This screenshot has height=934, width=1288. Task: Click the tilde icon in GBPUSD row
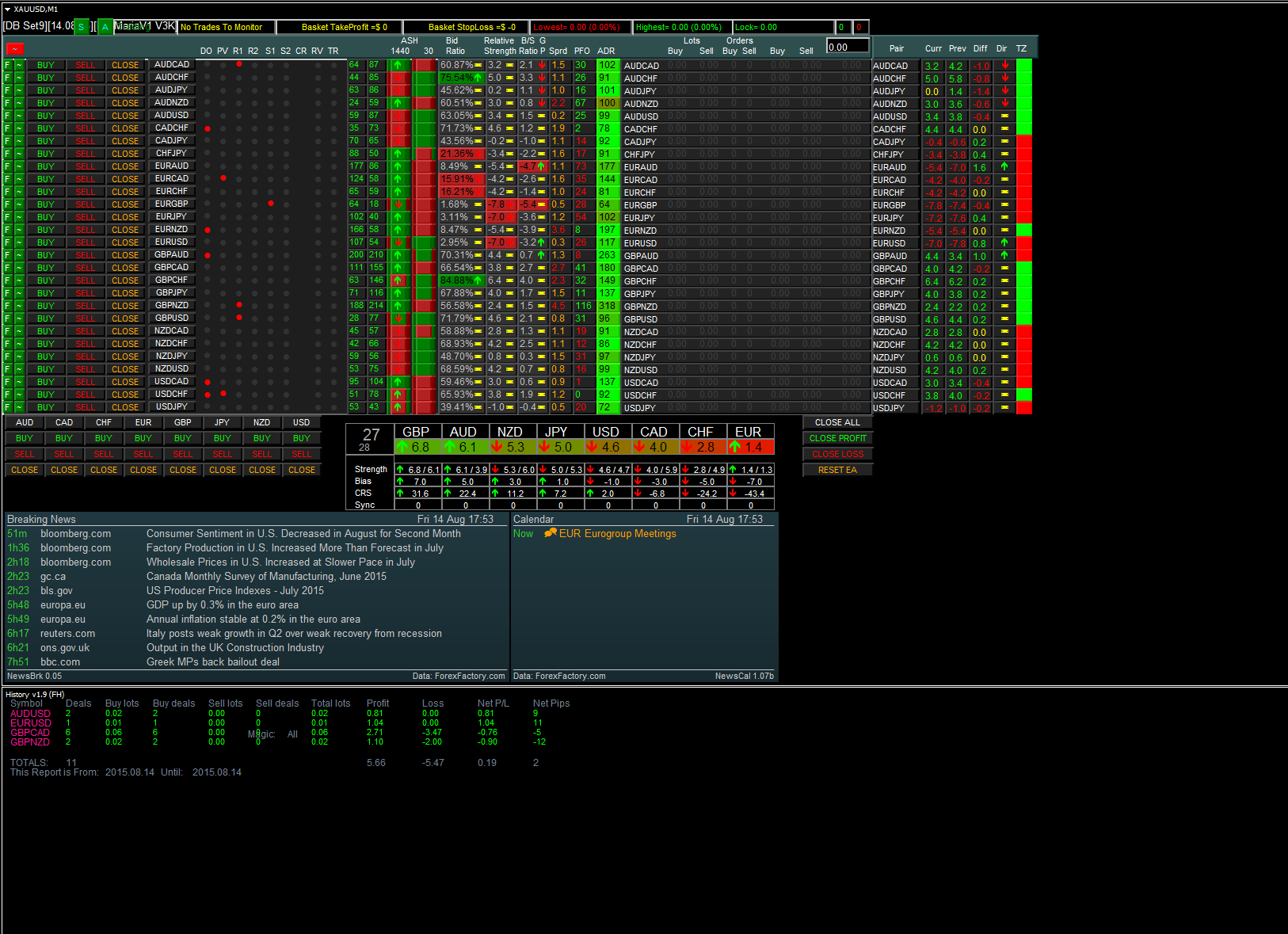tap(19, 318)
